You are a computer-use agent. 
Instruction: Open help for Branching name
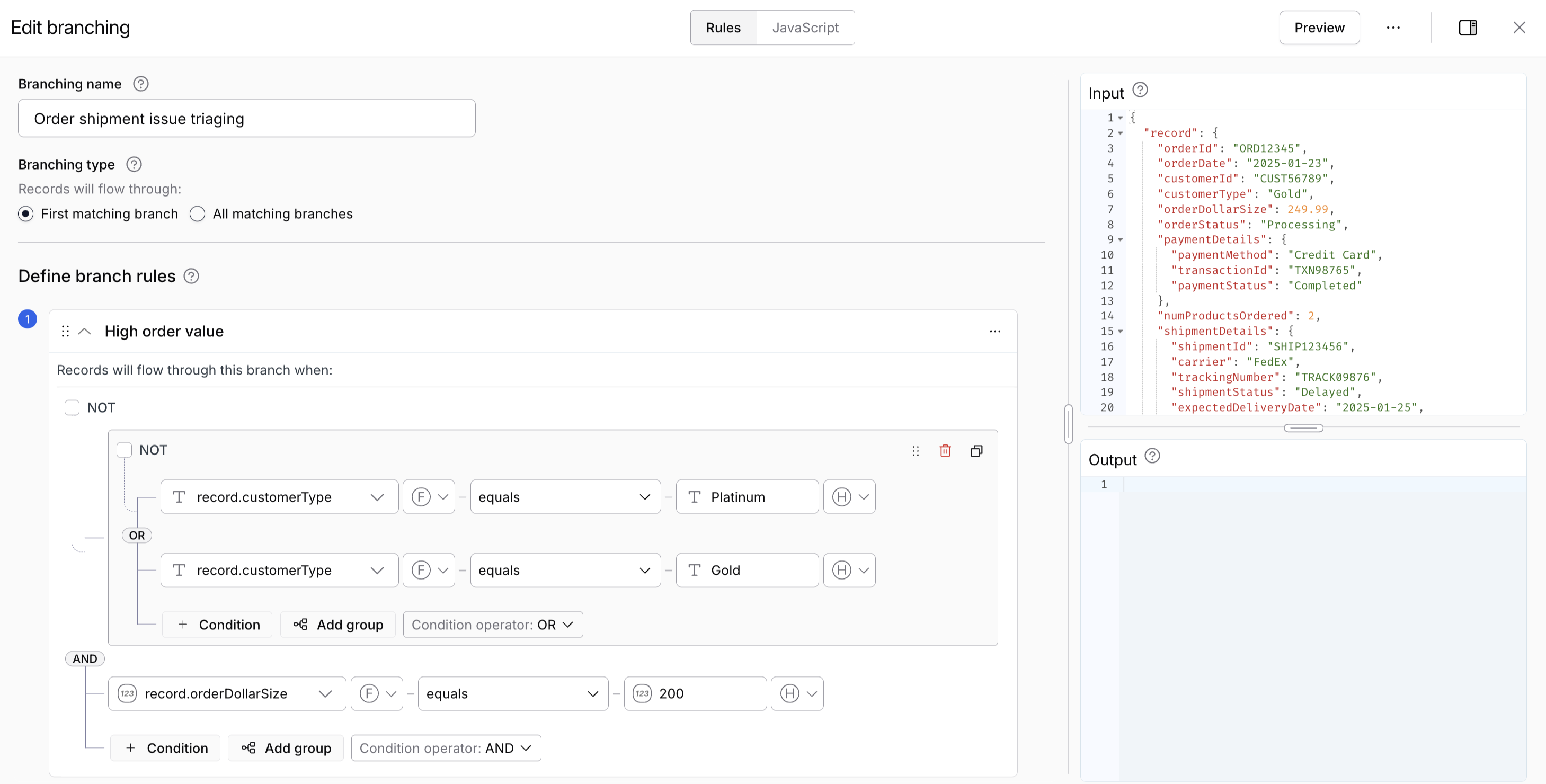click(140, 84)
